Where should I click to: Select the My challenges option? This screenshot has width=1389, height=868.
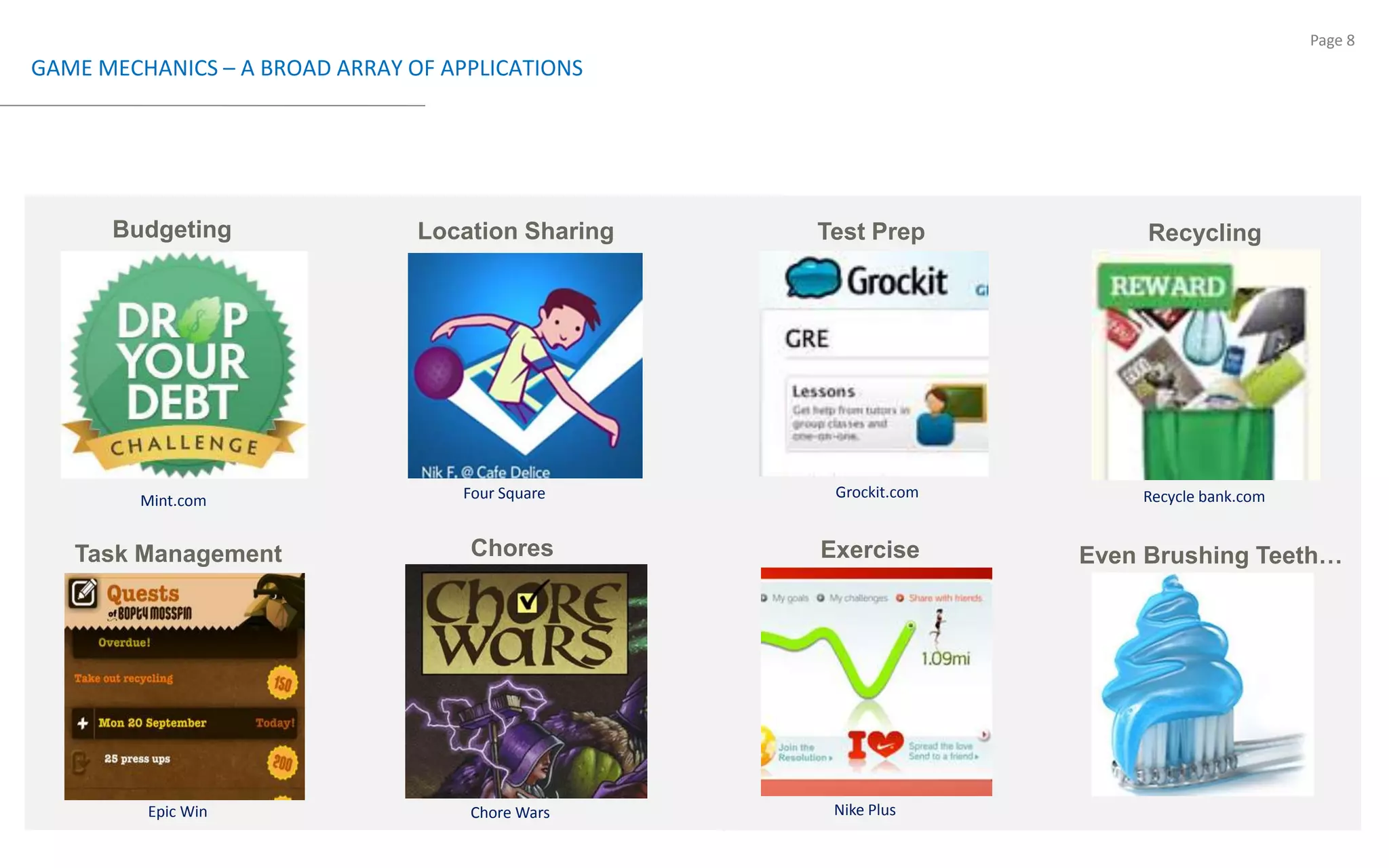click(x=853, y=598)
